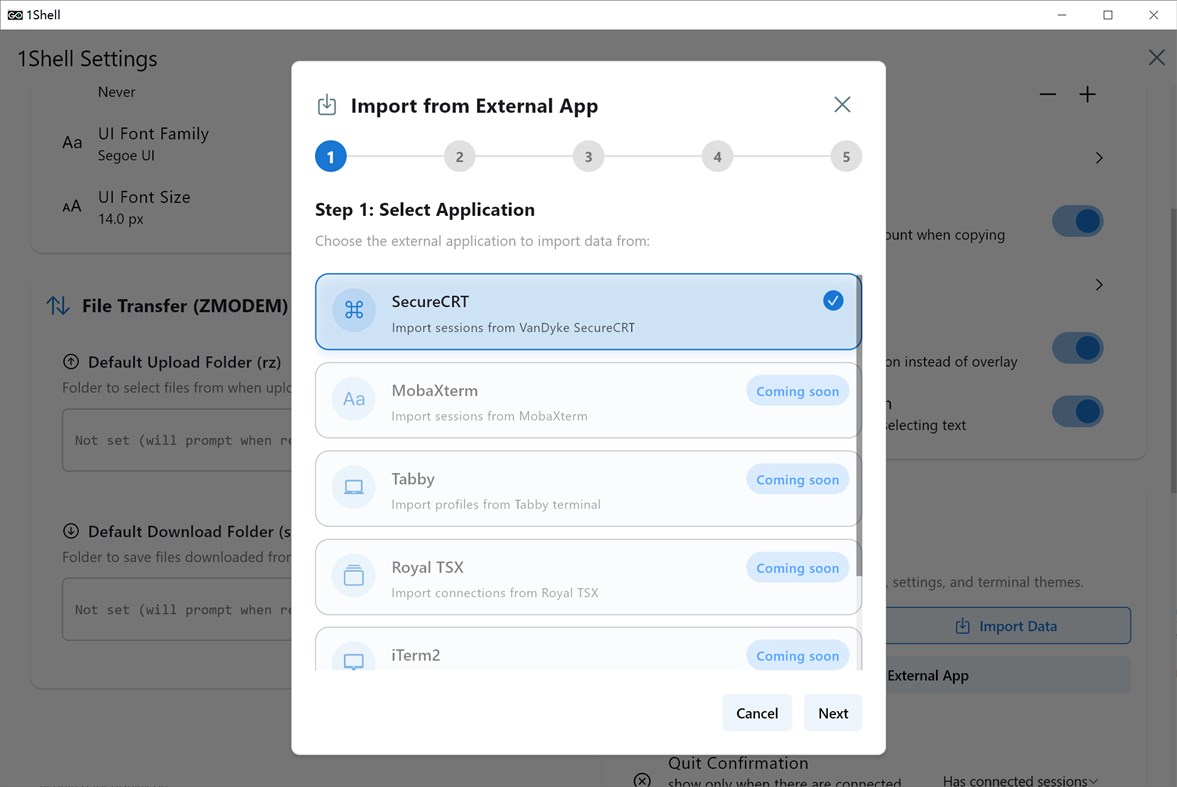This screenshot has width=1177, height=787.
Task: Click the File Transfer arrows icon
Action: (58, 306)
